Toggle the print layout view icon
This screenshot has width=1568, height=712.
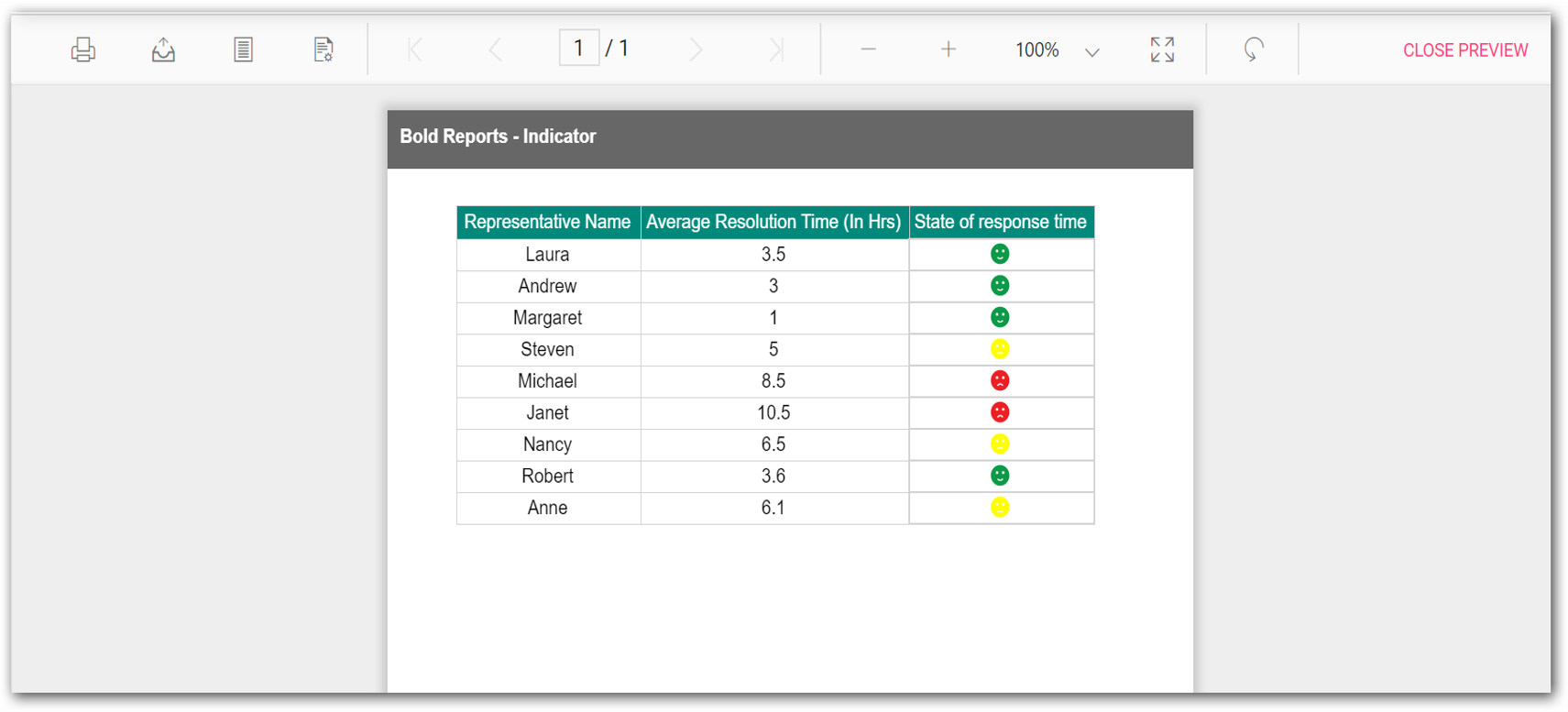click(243, 49)
